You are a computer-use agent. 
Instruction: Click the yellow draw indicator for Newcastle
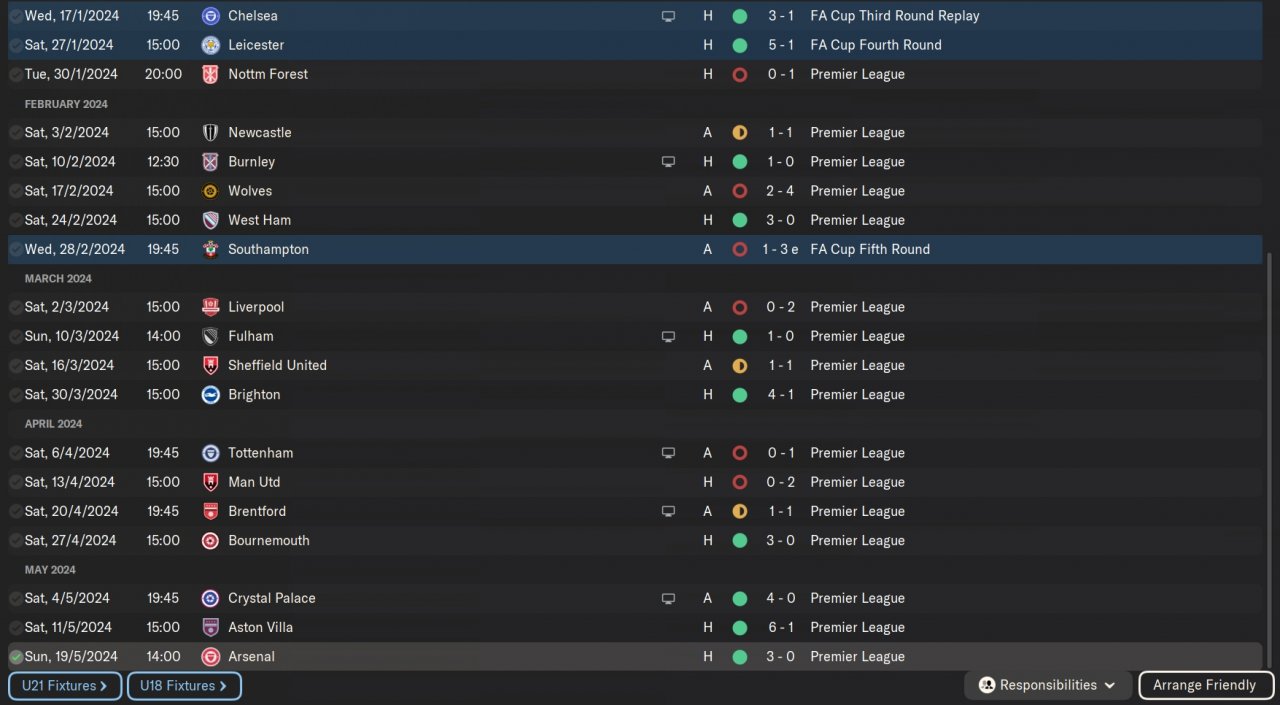pyautogui.click(x=740, y=133)
